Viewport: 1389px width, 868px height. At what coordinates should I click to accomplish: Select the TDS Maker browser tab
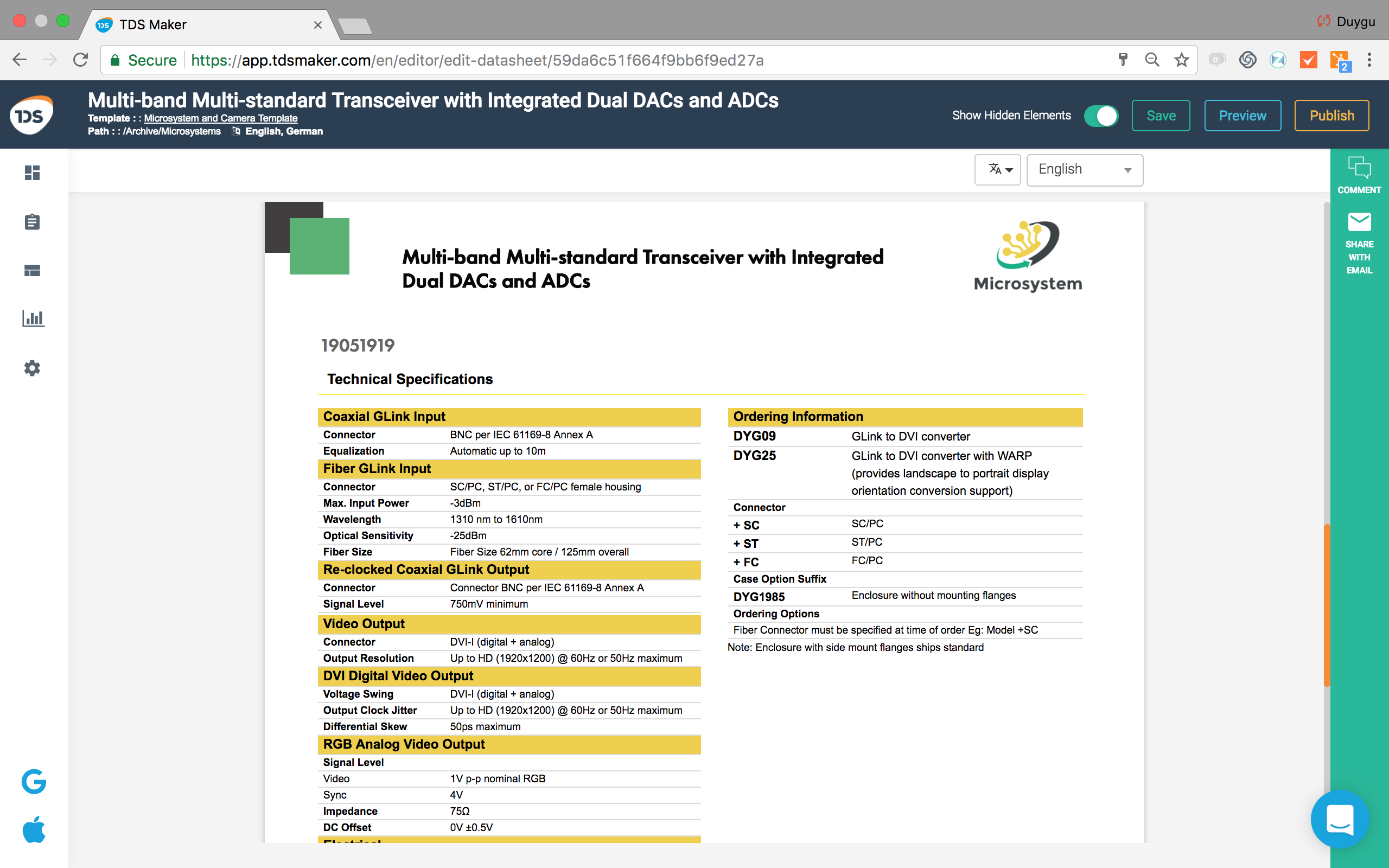(x=207, y=25)
